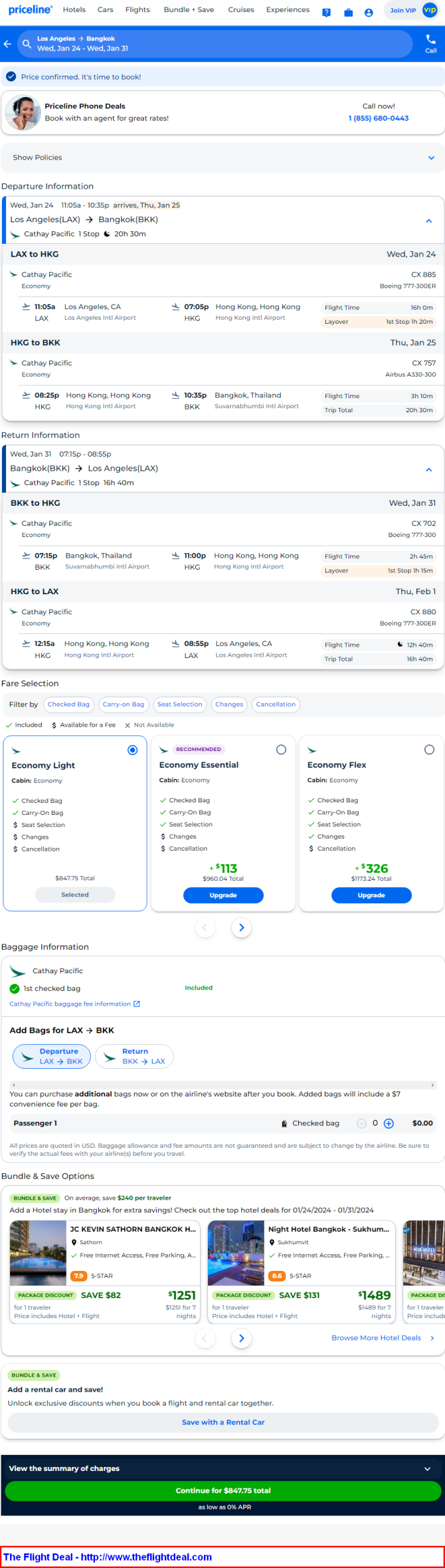Open the user account profile icon
445x1568 pixels.
[369, 12]
